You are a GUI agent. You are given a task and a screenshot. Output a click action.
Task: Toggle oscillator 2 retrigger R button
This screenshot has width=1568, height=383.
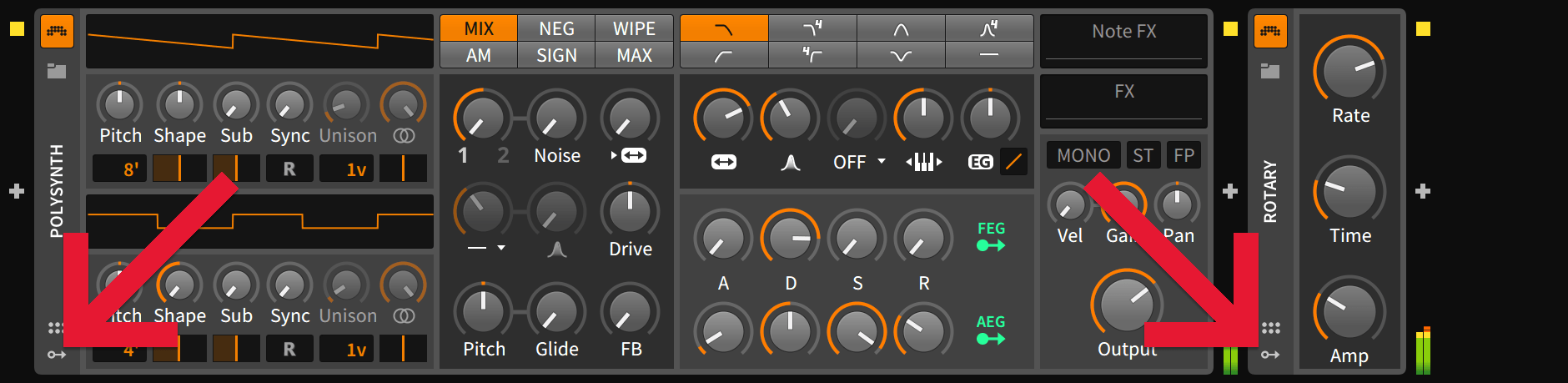point(289,349)
